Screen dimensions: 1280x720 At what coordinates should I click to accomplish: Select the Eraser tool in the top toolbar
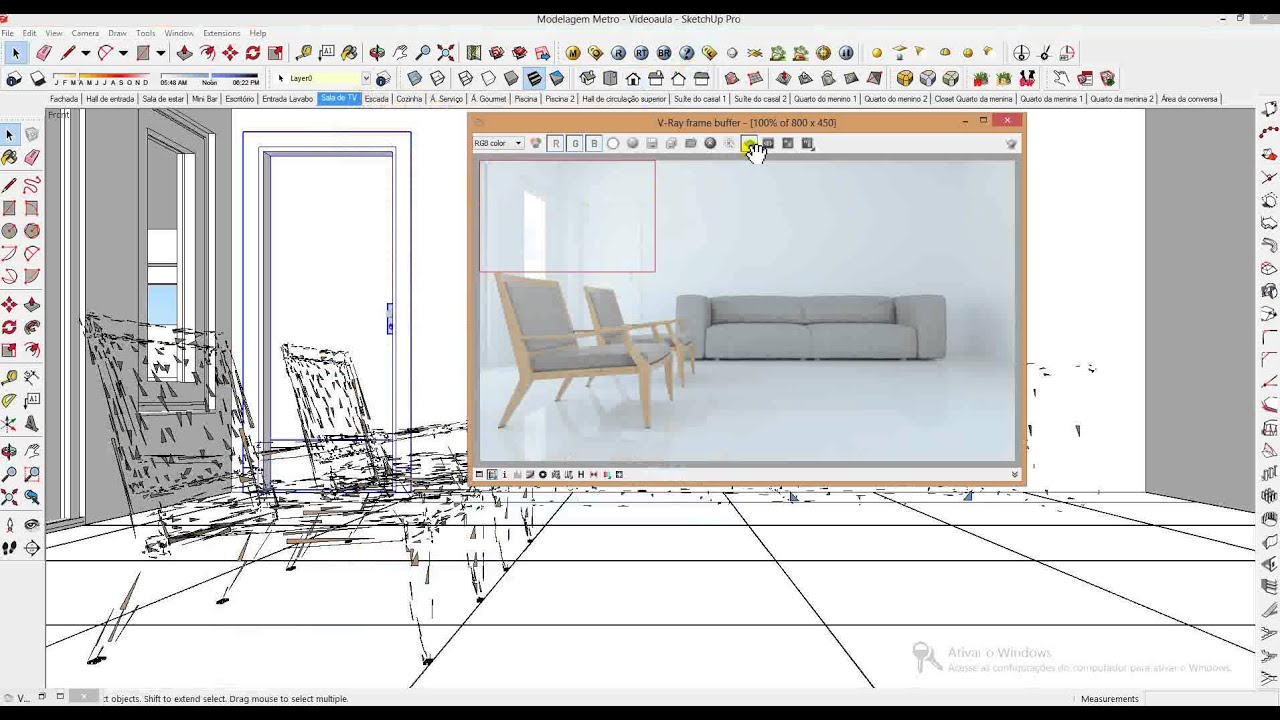(x=44, y=53)
